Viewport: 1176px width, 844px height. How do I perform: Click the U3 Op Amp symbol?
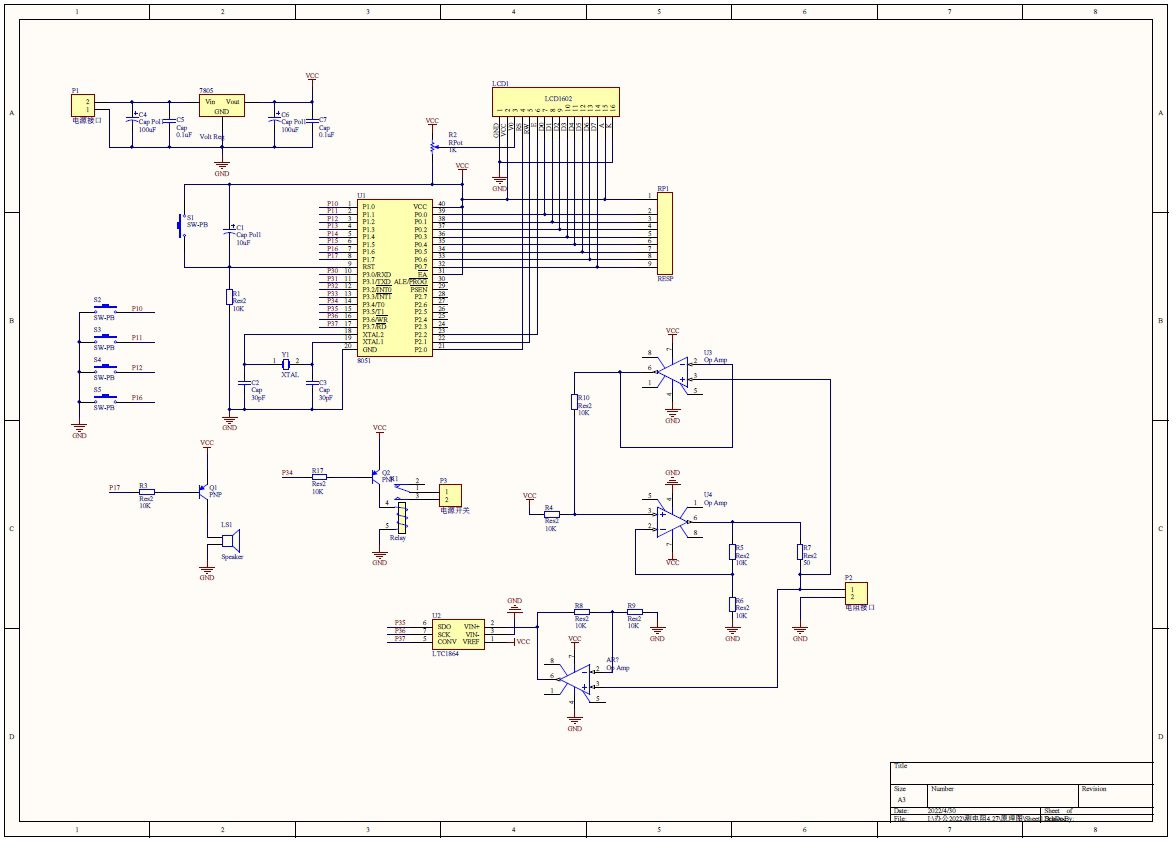coord(675,372)
